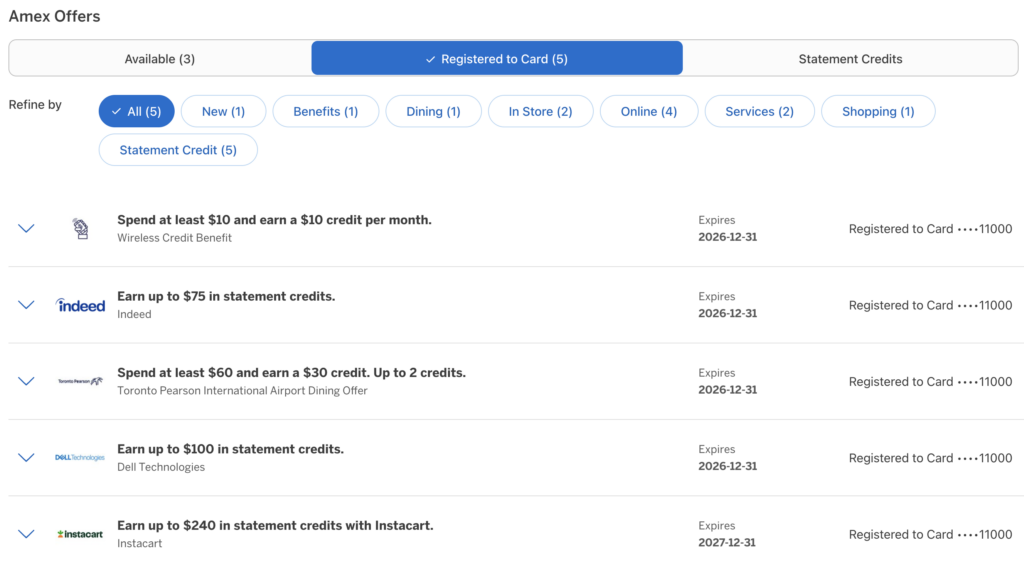The height and width of the screenshot is (568, 1024).
Task: Filter offers by In Store (2)
Action: pyautogui.click(x=541, y=112)
